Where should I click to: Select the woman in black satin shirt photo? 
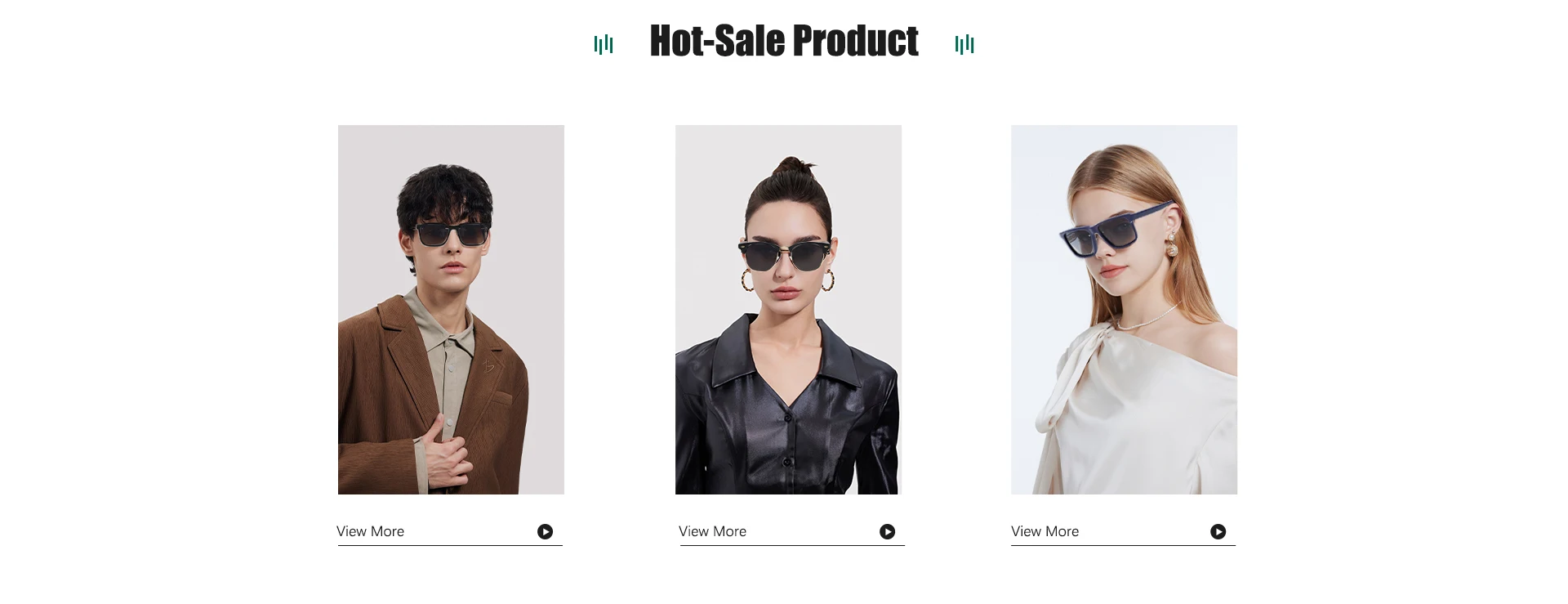(788, 309)
